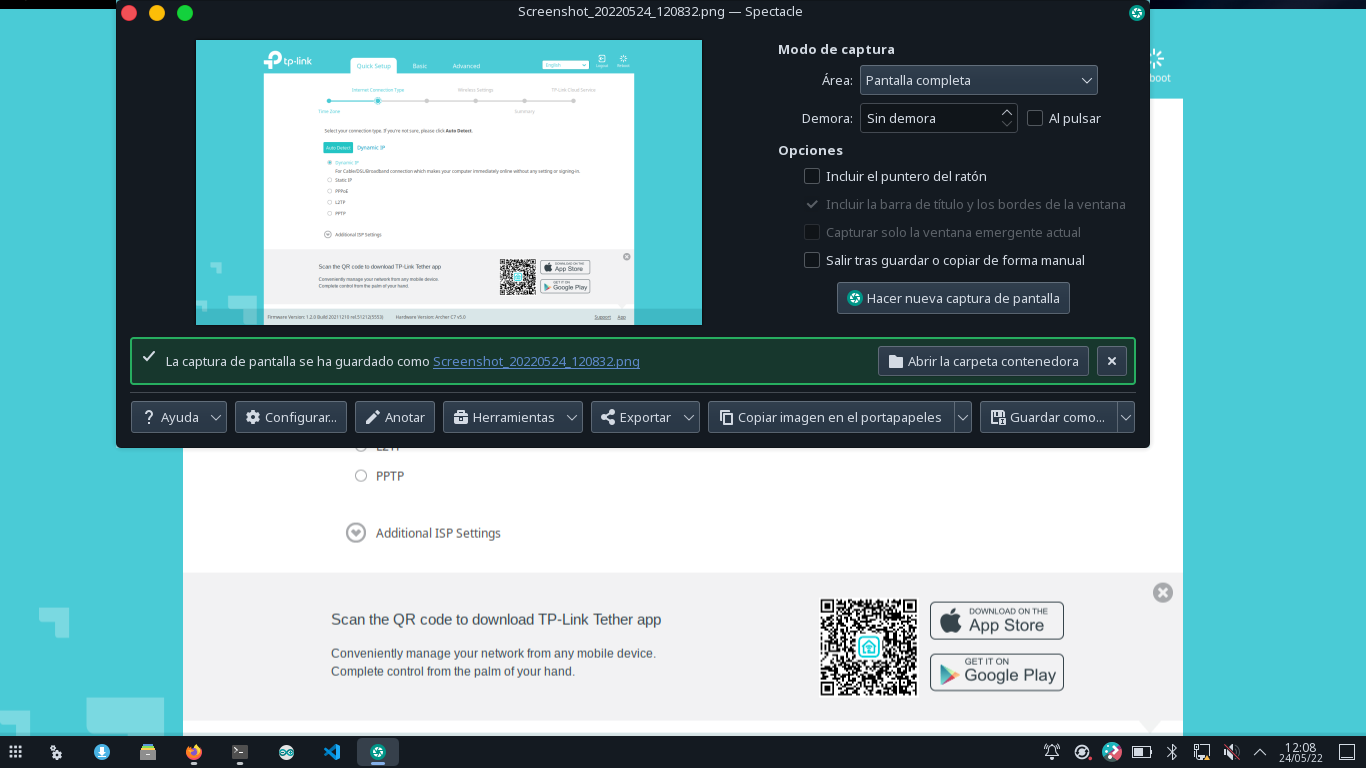The image size is (1366, 768).
Task: Click the Get it on Google Play badge
Action: (x=997, y=672)
